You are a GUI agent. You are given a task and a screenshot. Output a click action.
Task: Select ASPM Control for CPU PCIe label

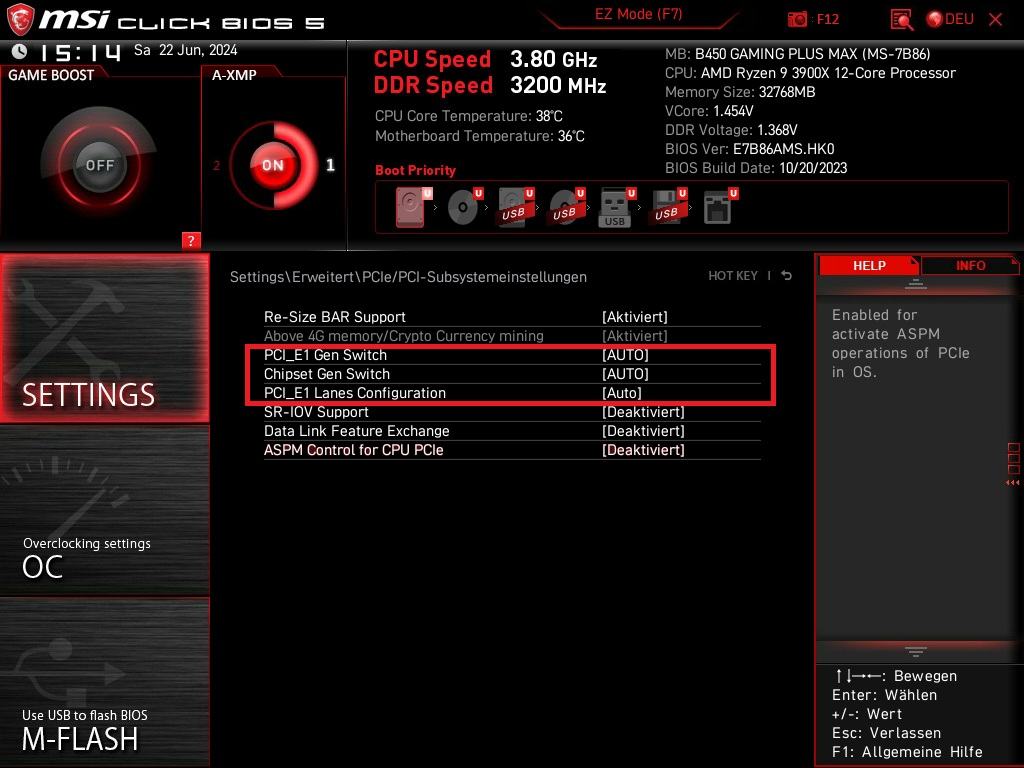(353, 450)
